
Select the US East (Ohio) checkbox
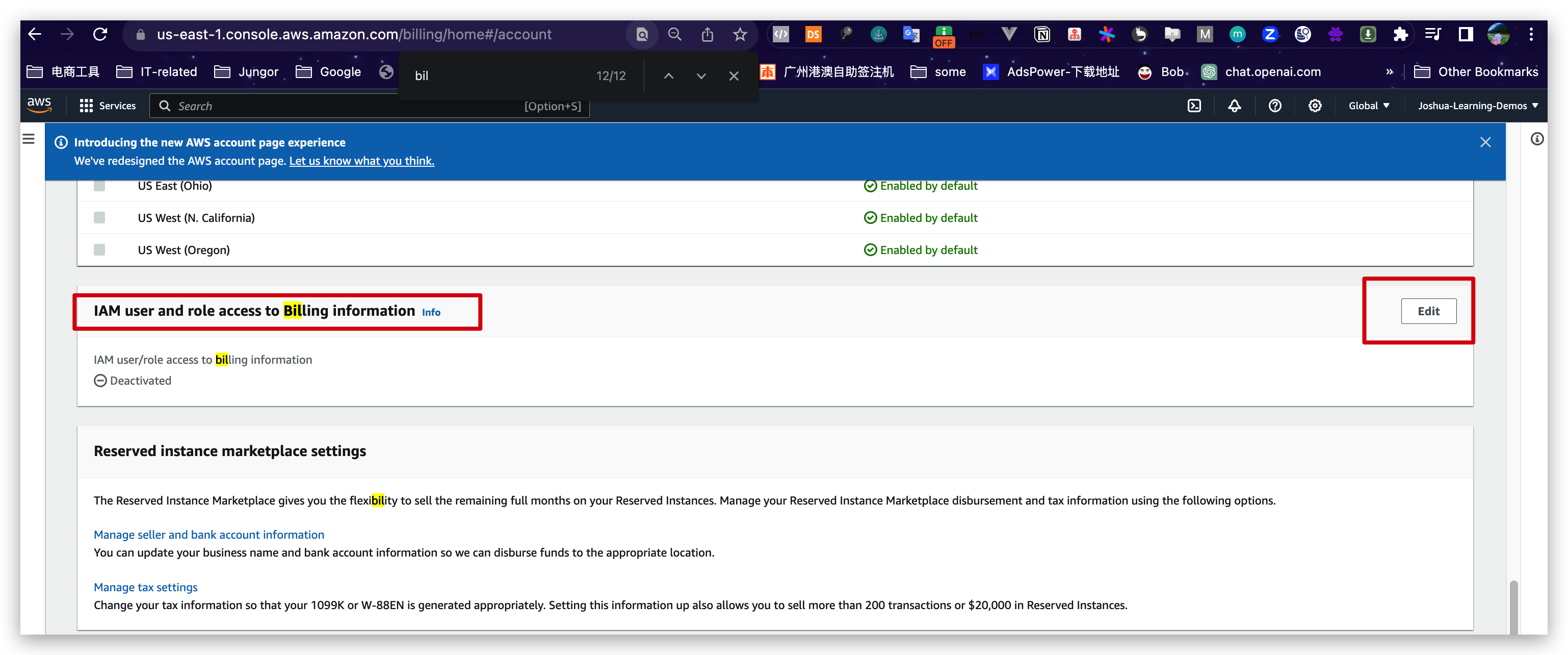pyautogui.click(x=98, y=186)
